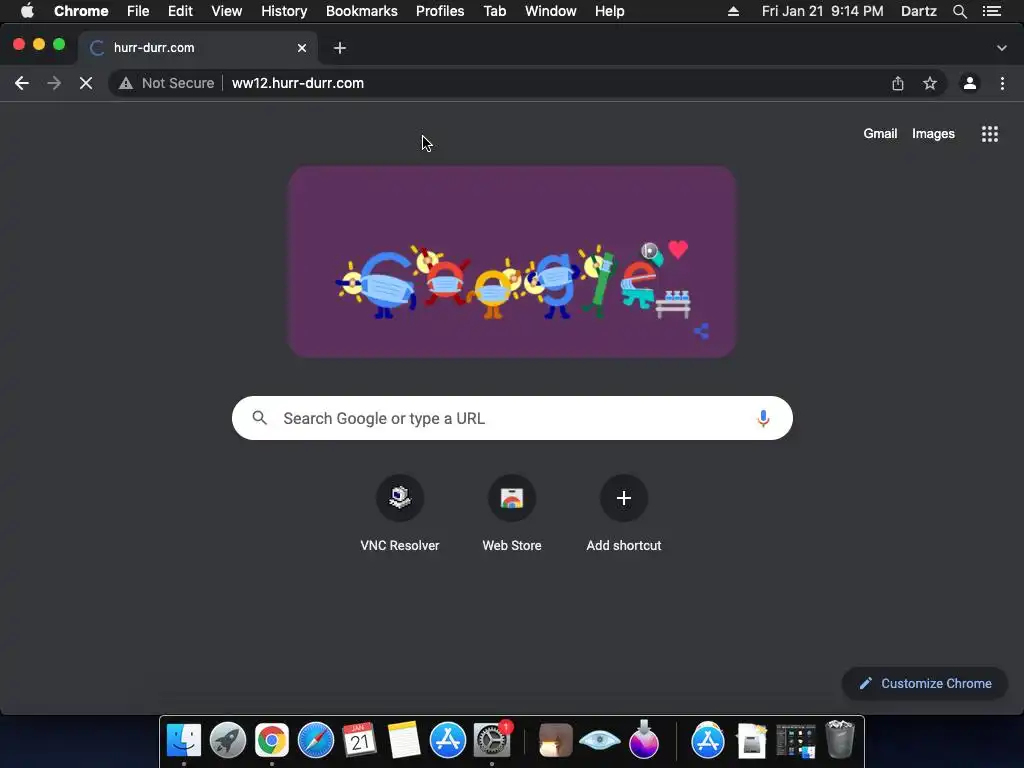Open the View menu
This screenshot has height=768, width=1024.
point(227,11)
